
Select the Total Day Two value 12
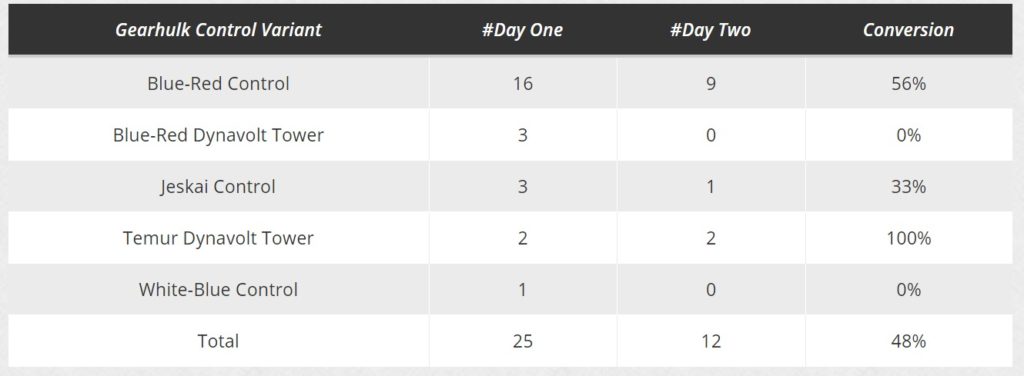click(x=711, y=341)
